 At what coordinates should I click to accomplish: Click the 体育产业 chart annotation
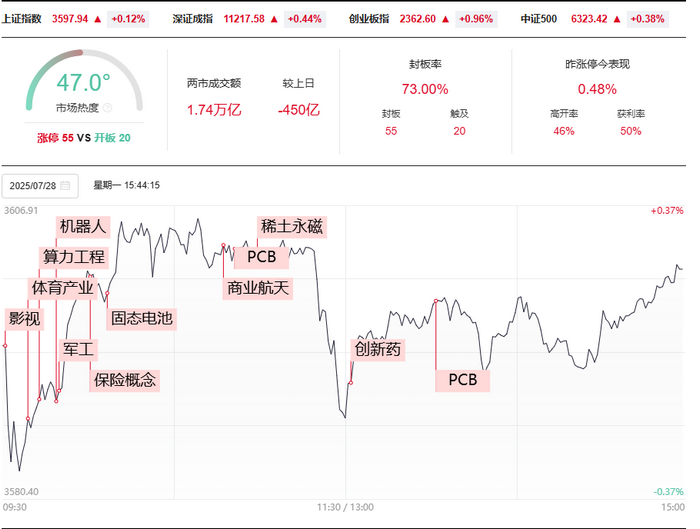(x=62, y=288)
